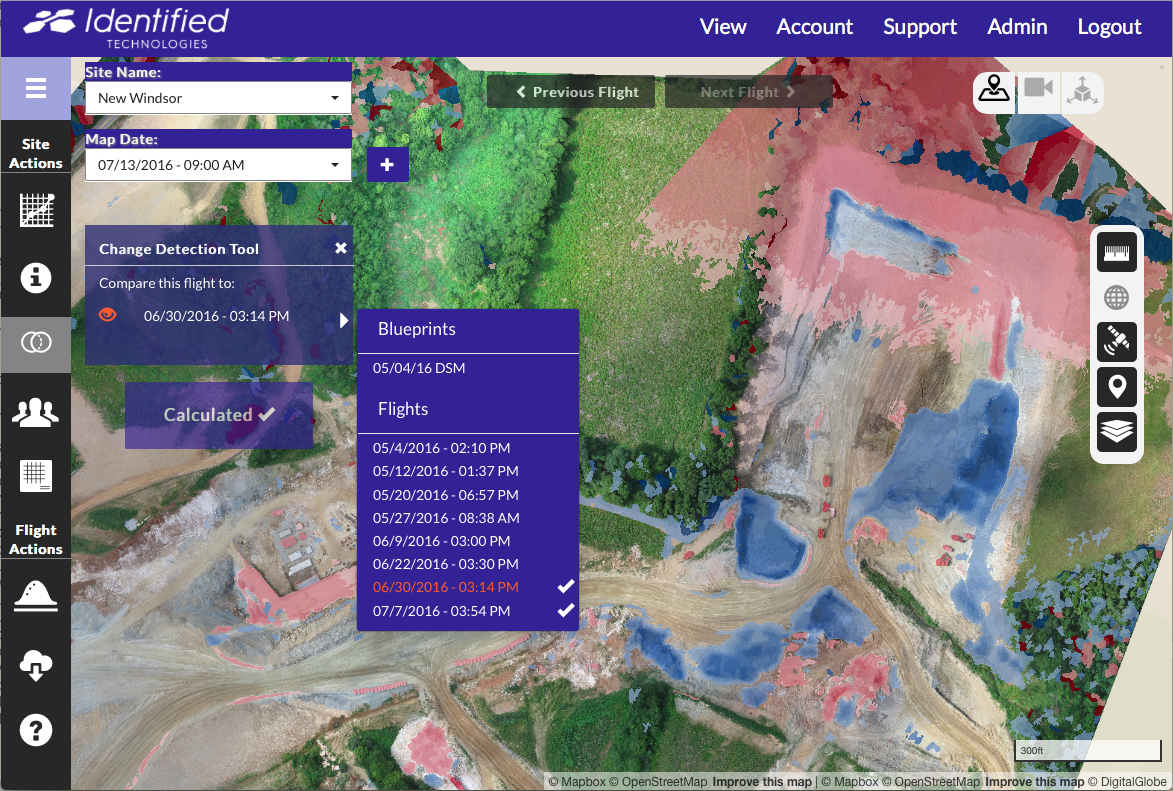Image resolution: width=1173 pixels, height=791 pixels.
Task: Open the map layers stack icon
Action: click(1116, 432)
